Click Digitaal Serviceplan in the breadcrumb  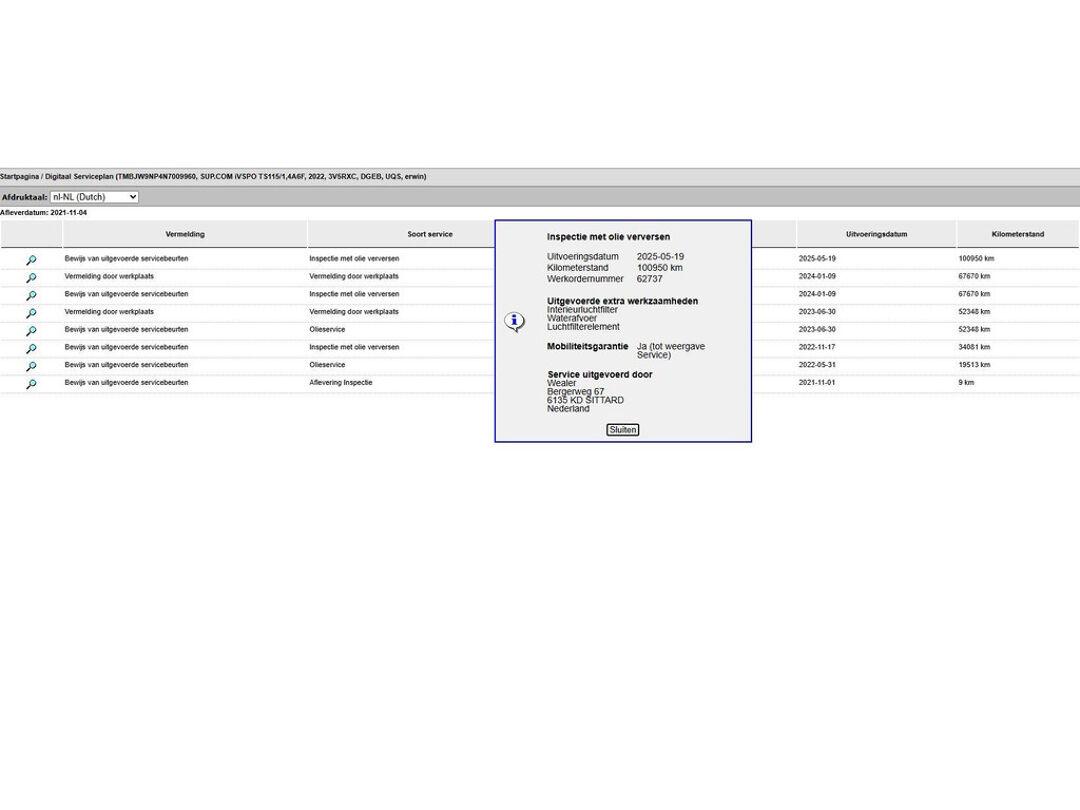pyautogui.click(x=79, y=177)
